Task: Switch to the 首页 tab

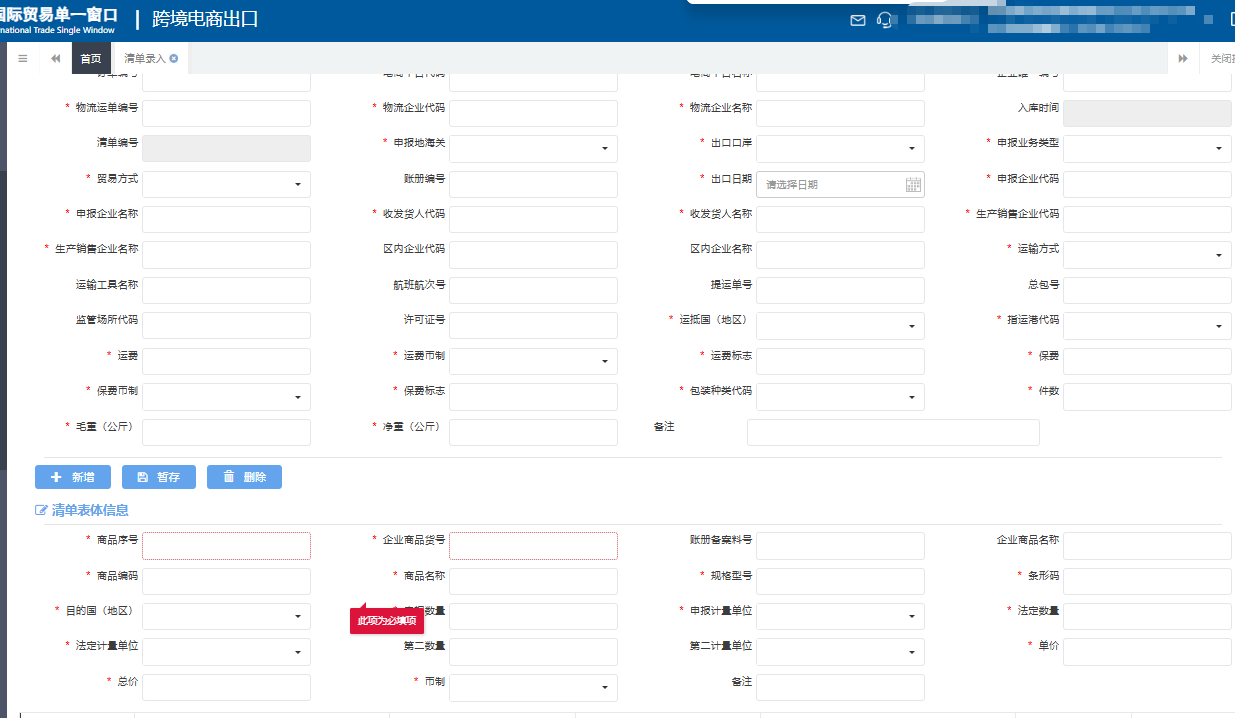Action: (x=91, y=59)
